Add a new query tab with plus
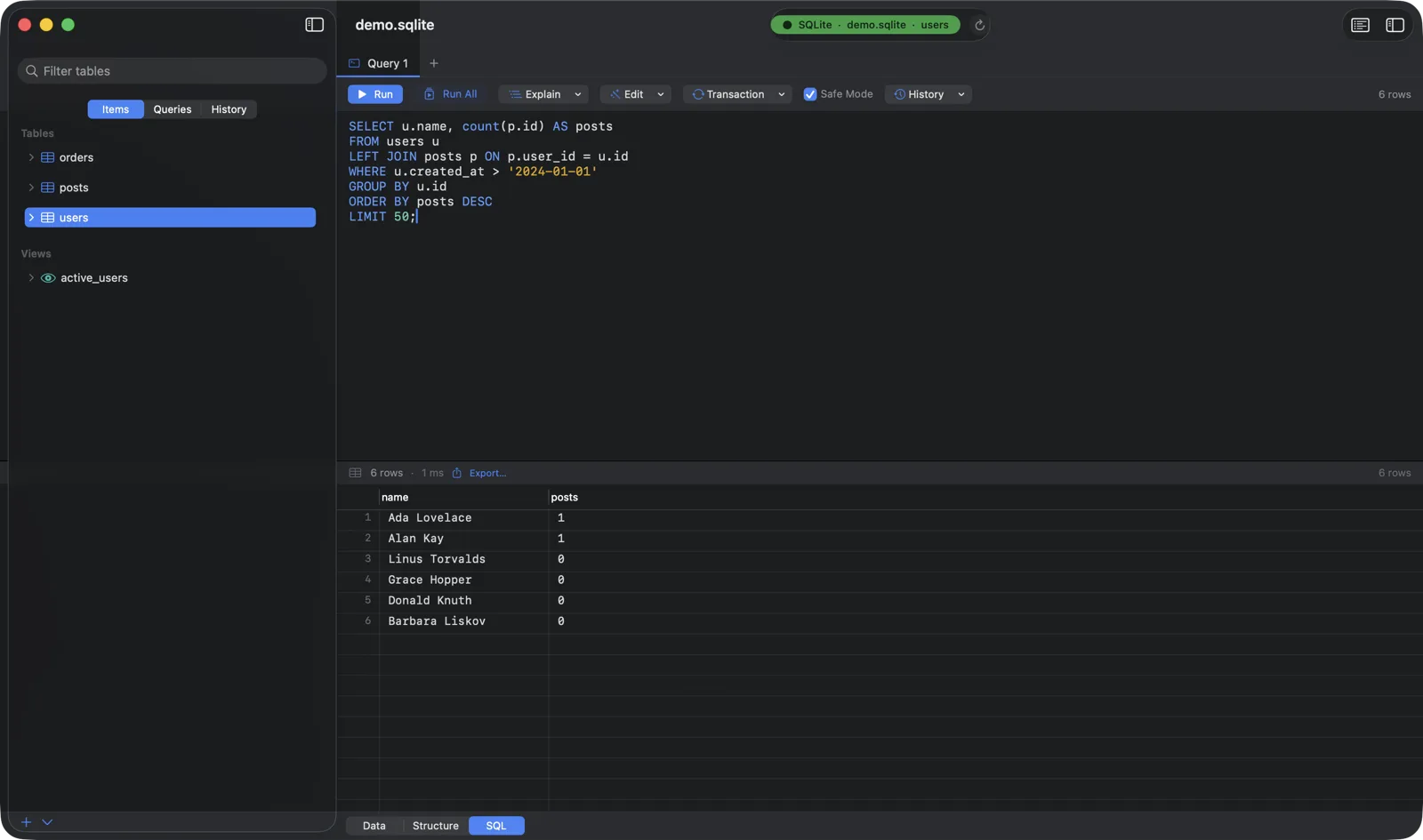The image size is (1423, 840). point(434,63)
